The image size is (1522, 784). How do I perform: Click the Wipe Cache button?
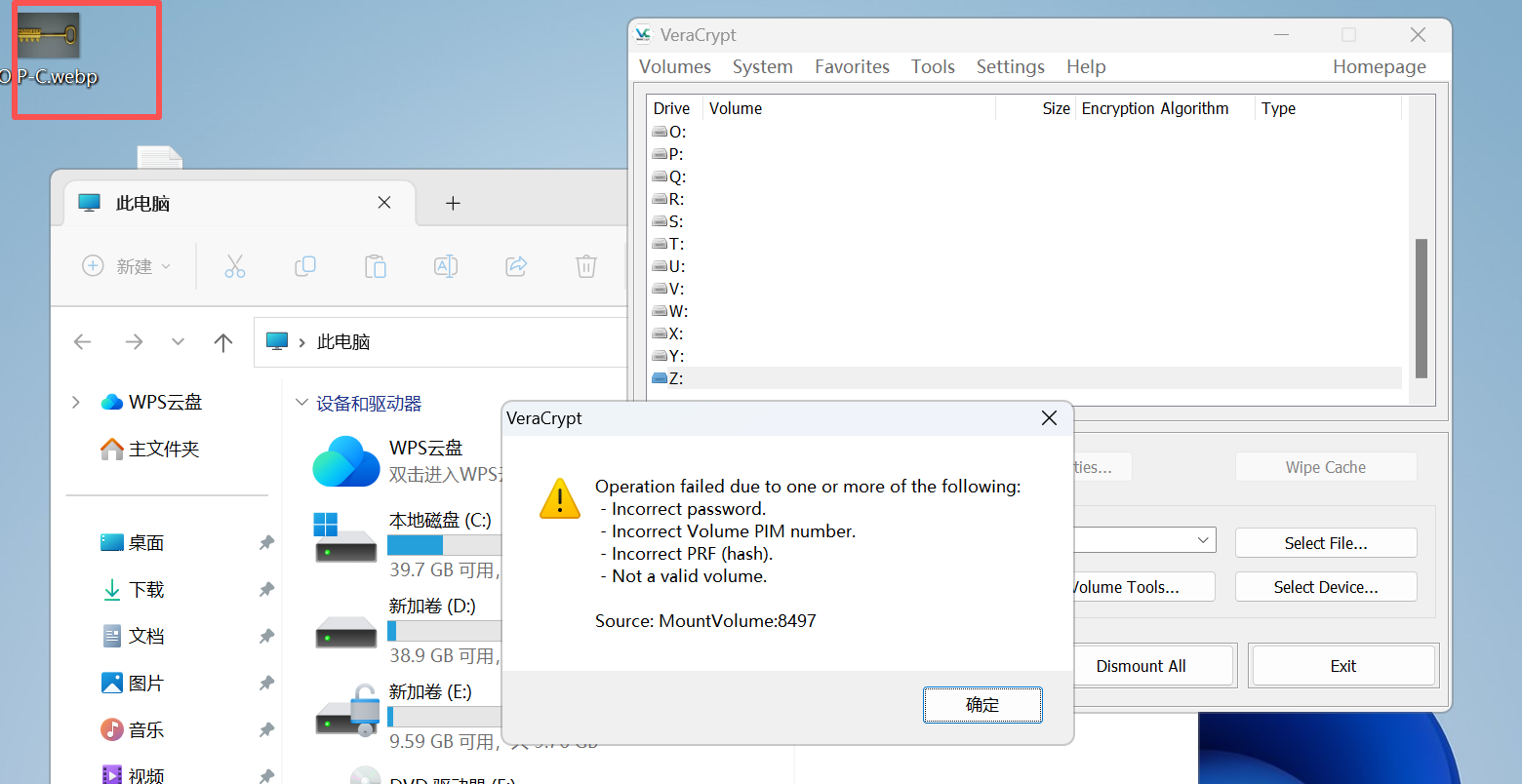(x=1326, y=467)
